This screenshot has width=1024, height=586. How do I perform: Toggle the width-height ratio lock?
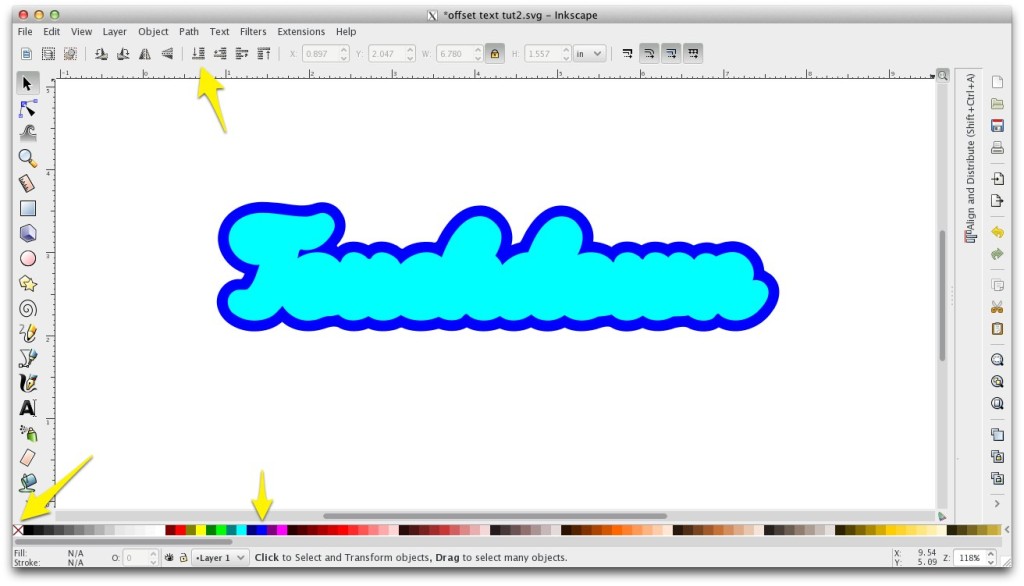[497, 53]
